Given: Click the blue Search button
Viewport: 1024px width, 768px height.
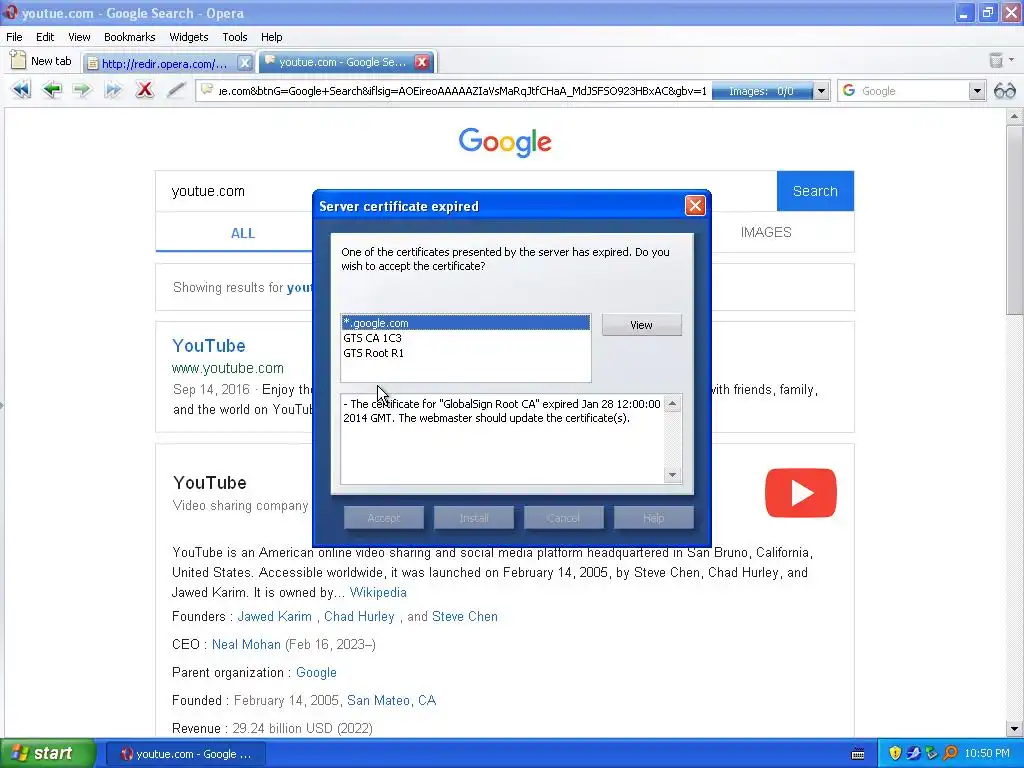Looking at the screenshot, I should [x=815, y=191].
